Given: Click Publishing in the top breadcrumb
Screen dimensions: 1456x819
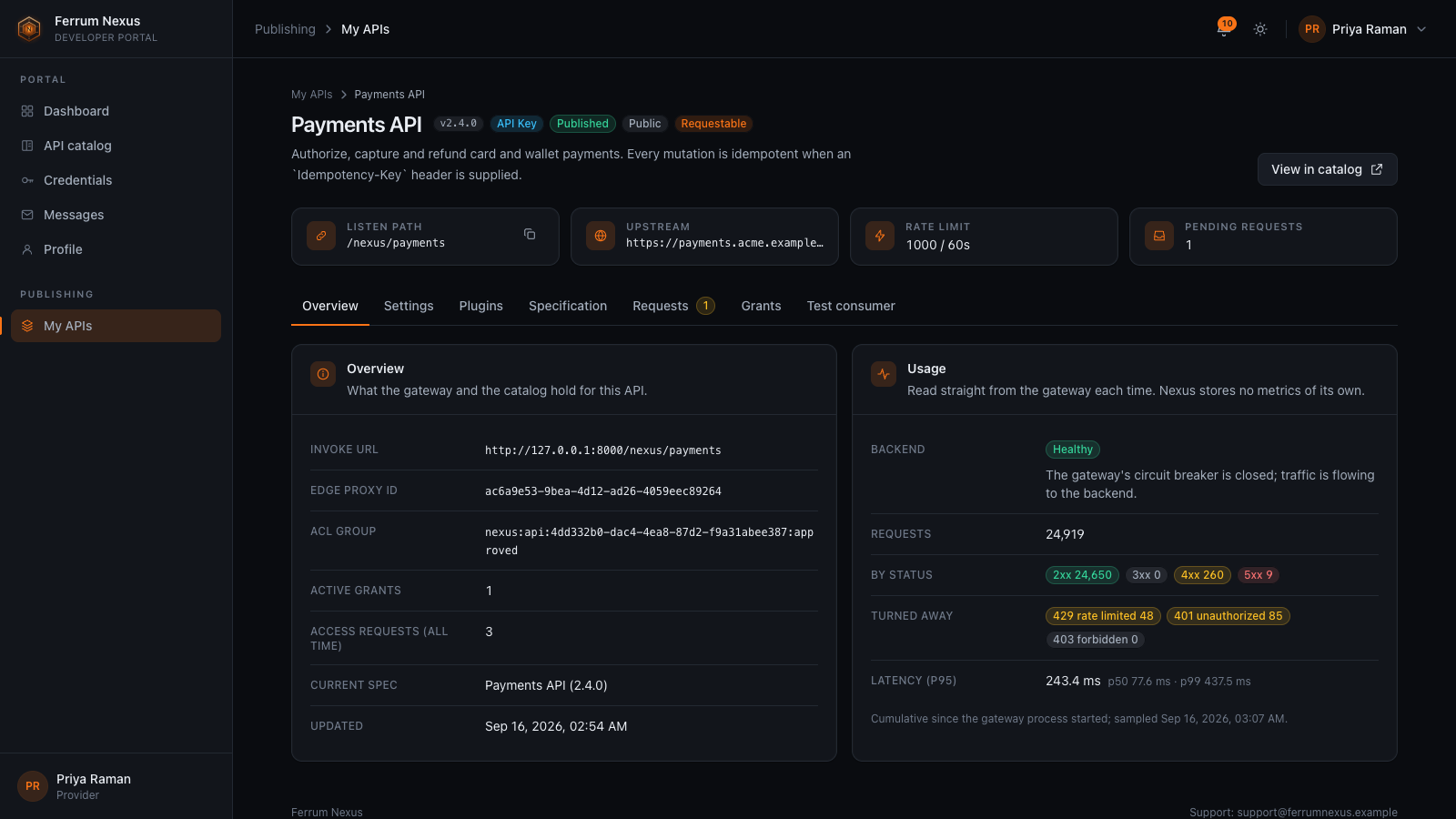Looking at the screenshot, I should coord(285,29).
